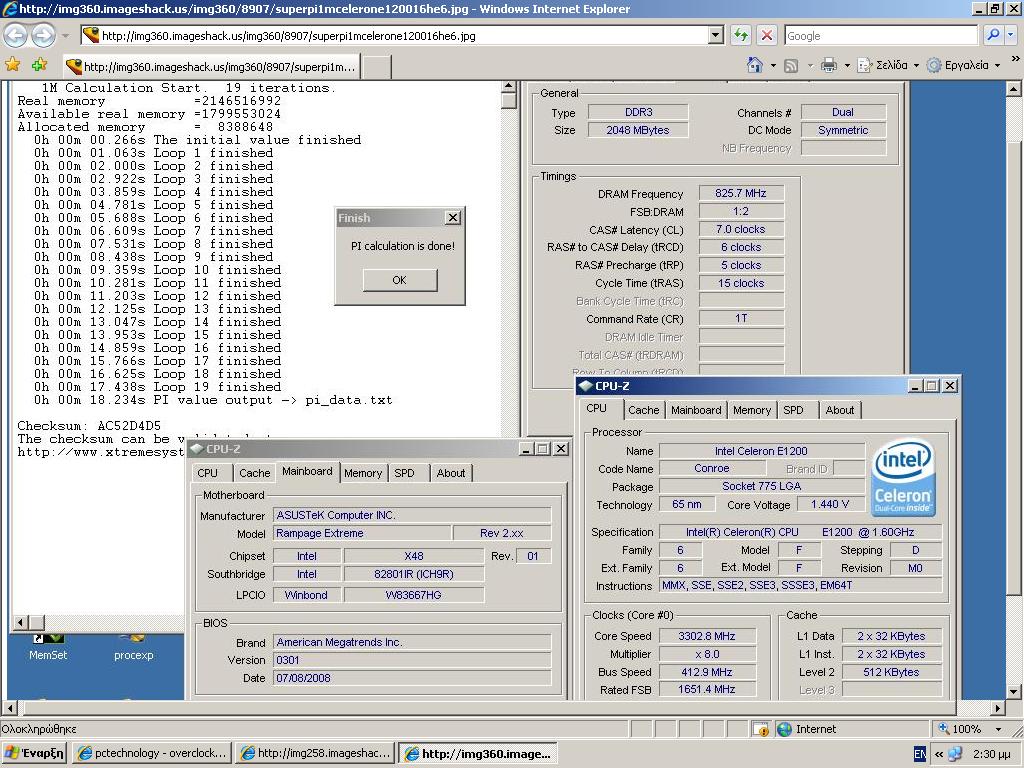Select CPU tab in left CPU-Z window
The height and width of the screenshot is (768, 1024).
207,473
